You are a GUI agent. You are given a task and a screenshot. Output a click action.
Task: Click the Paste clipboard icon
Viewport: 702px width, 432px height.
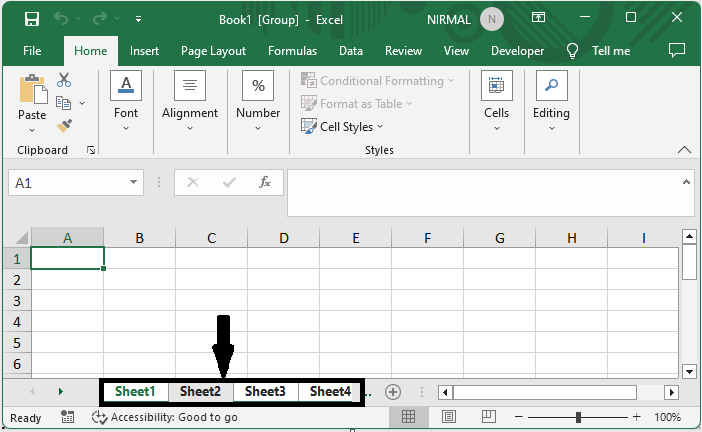coord(33,89)
